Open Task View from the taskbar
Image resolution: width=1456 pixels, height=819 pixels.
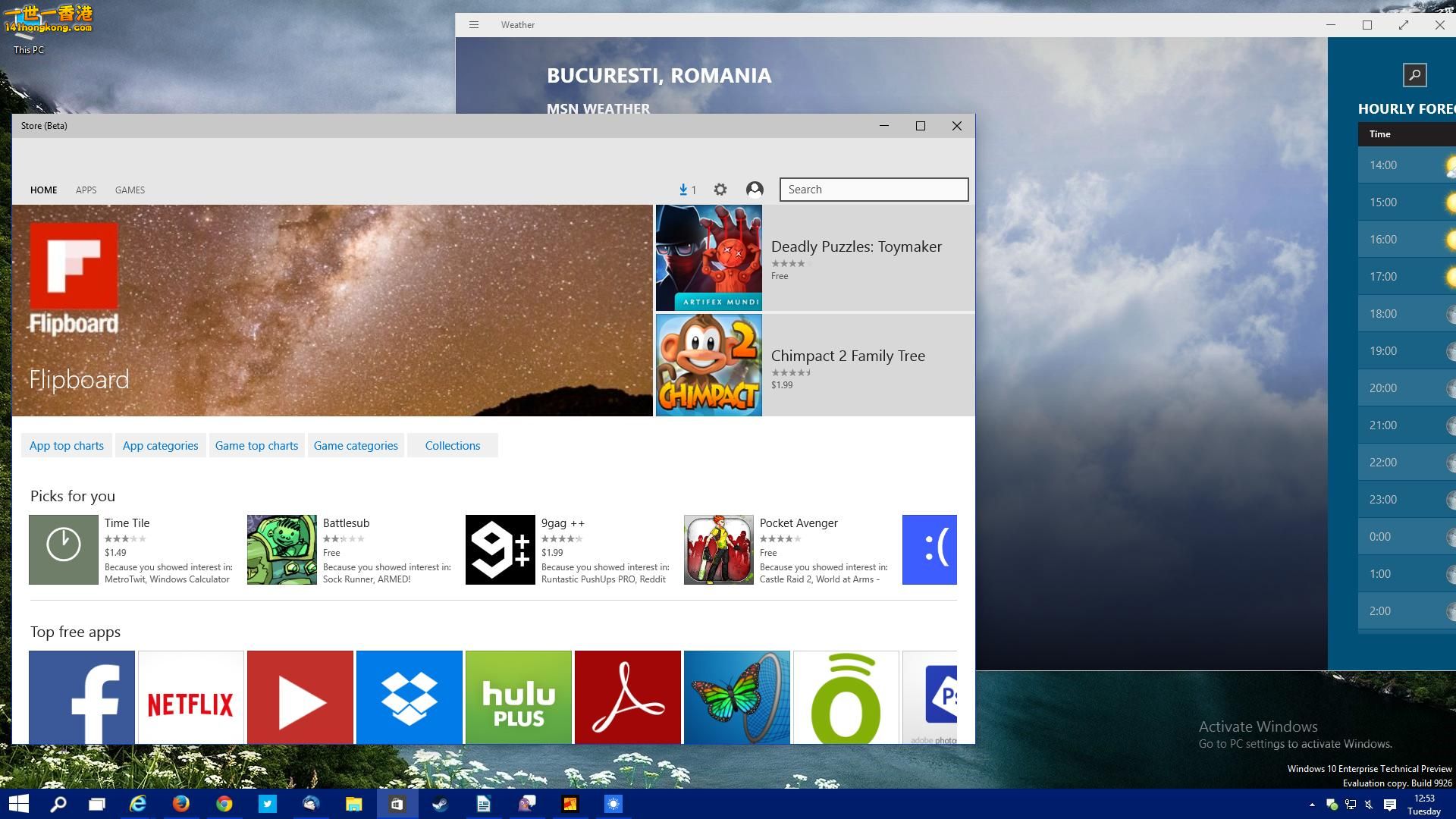[97, 804]
